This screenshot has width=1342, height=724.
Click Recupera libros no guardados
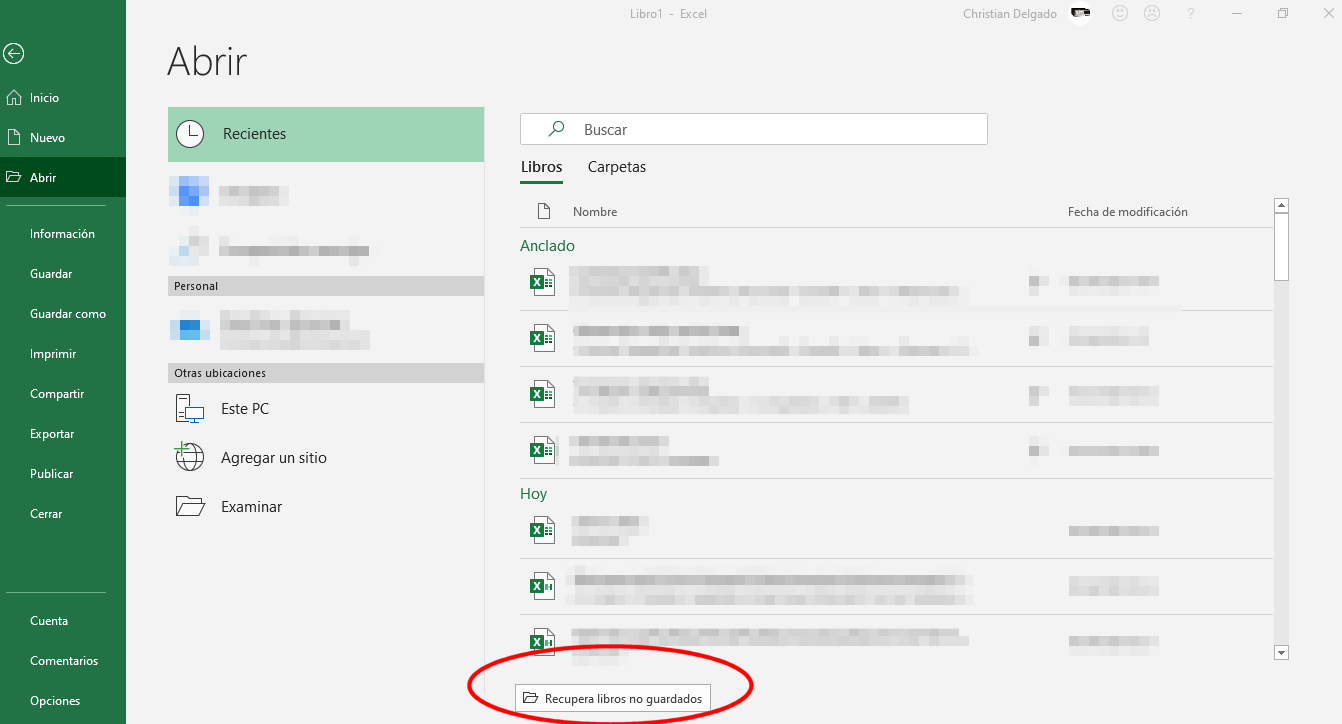click(x=613, y=698)
